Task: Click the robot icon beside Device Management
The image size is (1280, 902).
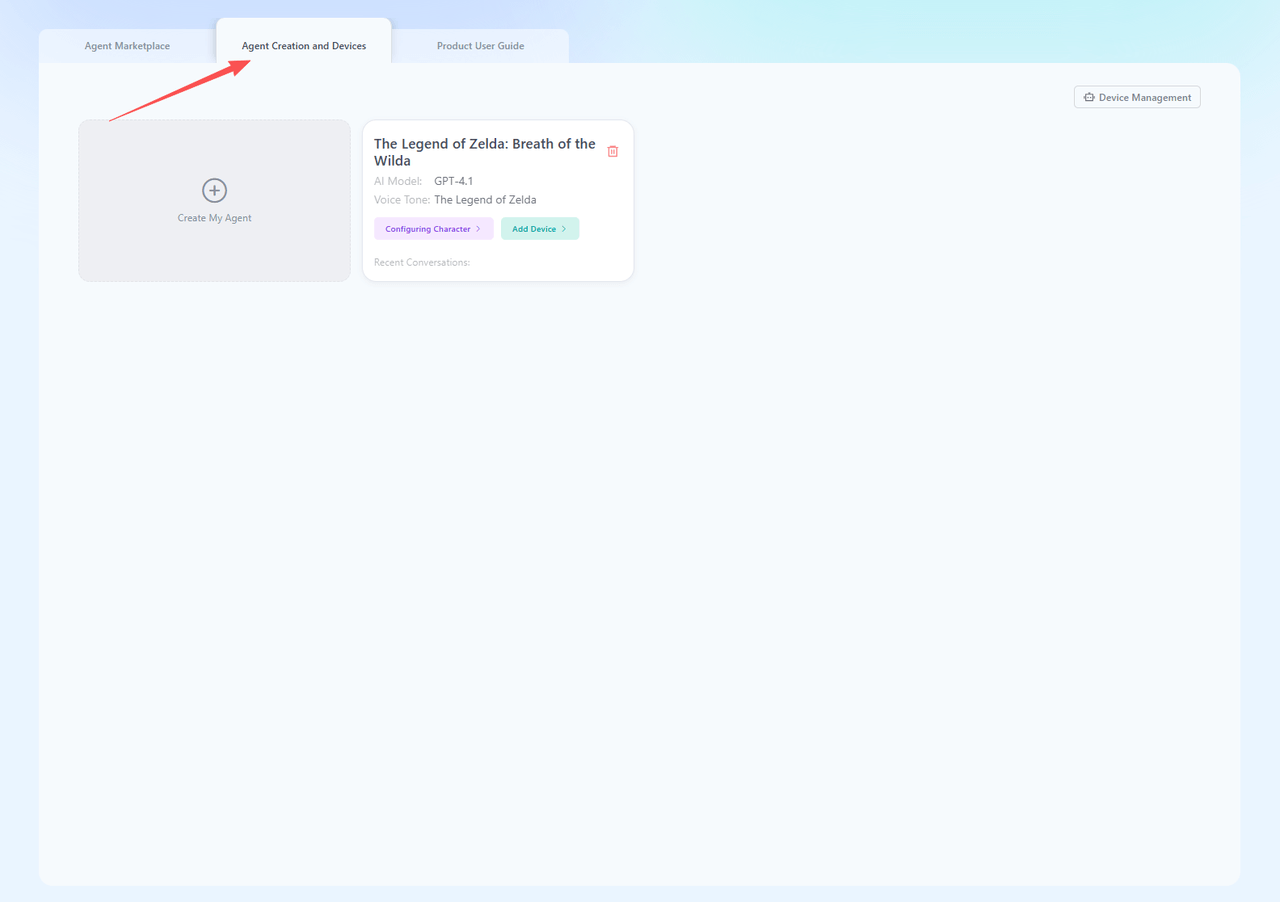Action: point(1089,97)
